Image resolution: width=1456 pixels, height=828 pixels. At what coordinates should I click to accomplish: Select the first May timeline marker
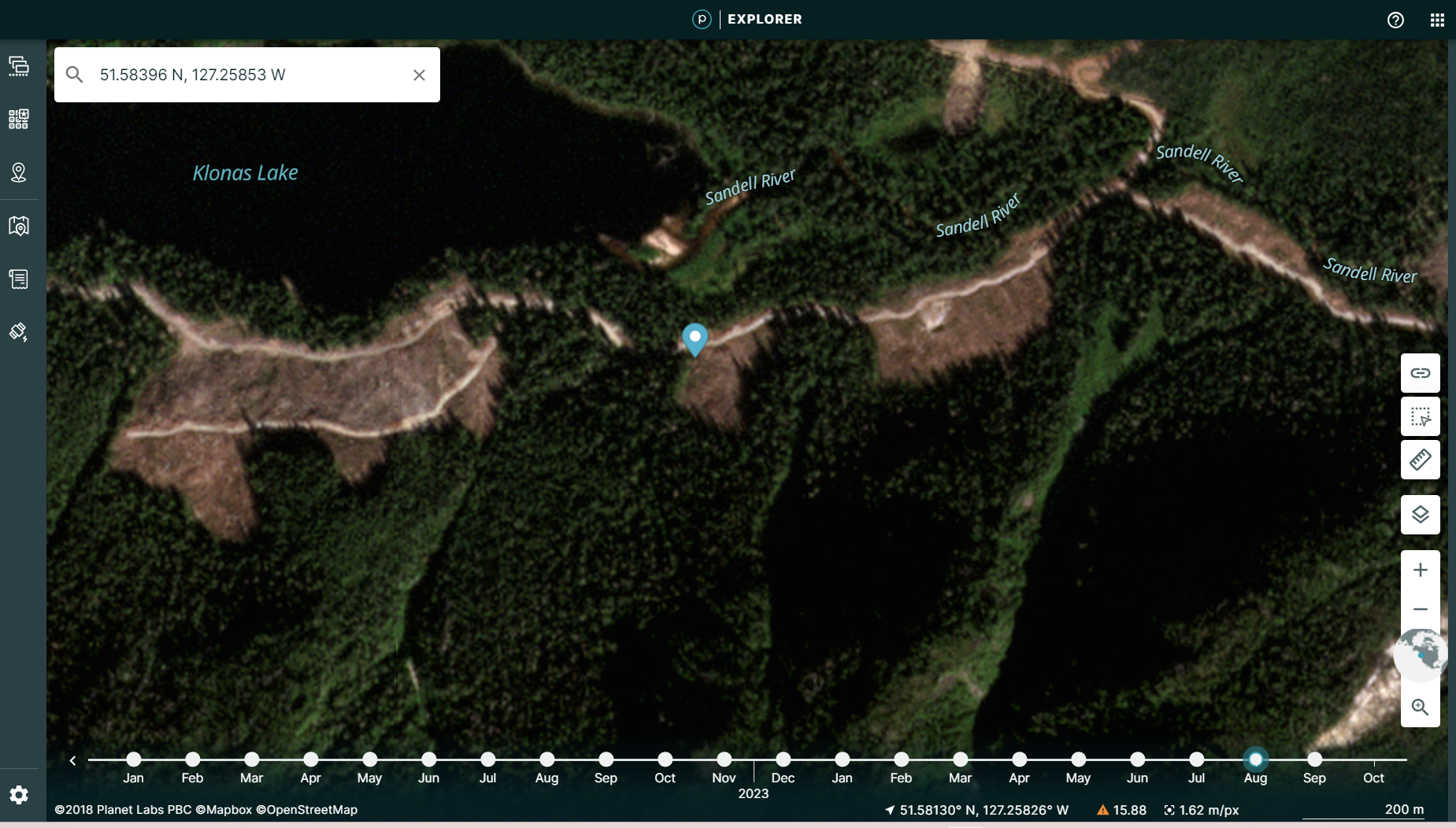pyautogui.click(x=370, y=760)
